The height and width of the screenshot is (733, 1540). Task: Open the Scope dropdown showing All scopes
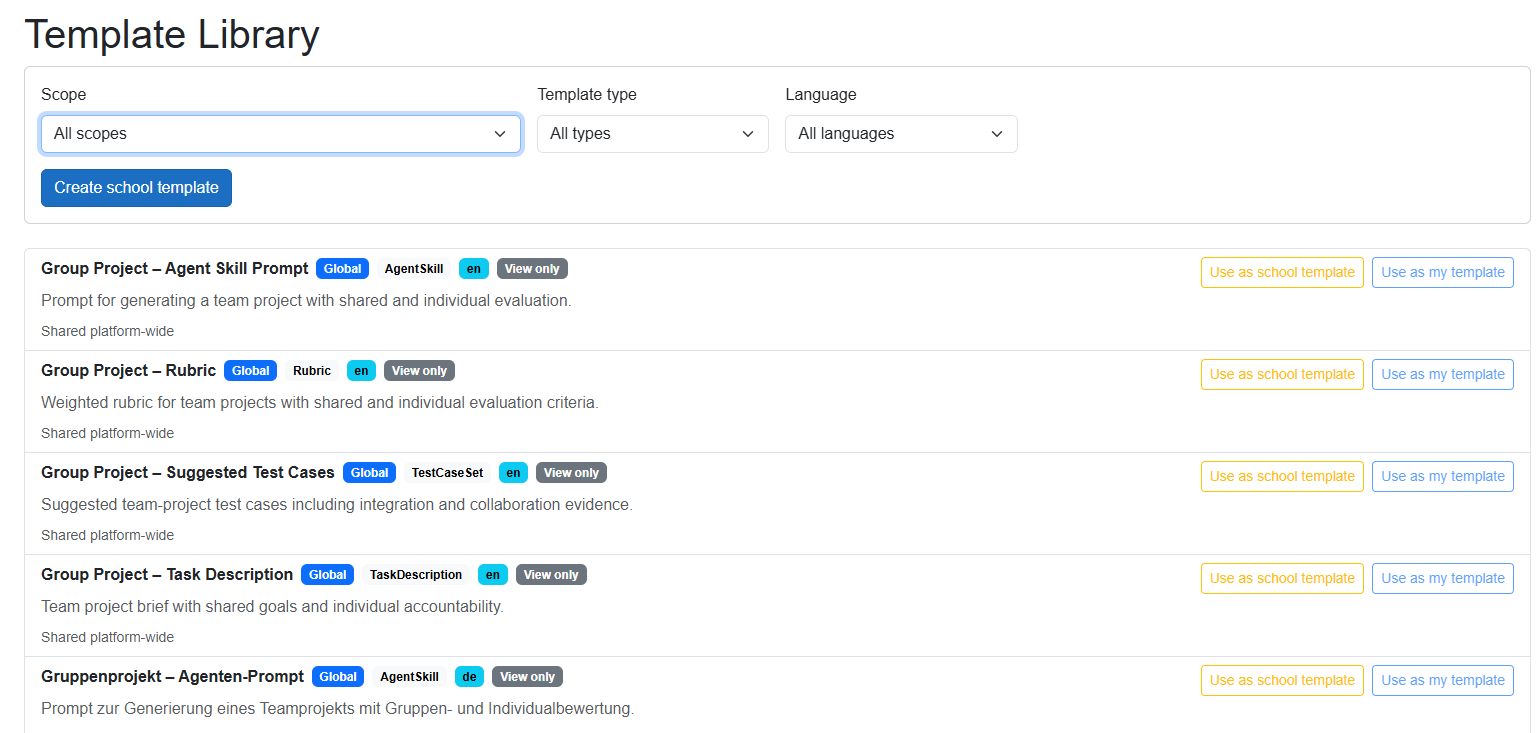click(281, 134)
